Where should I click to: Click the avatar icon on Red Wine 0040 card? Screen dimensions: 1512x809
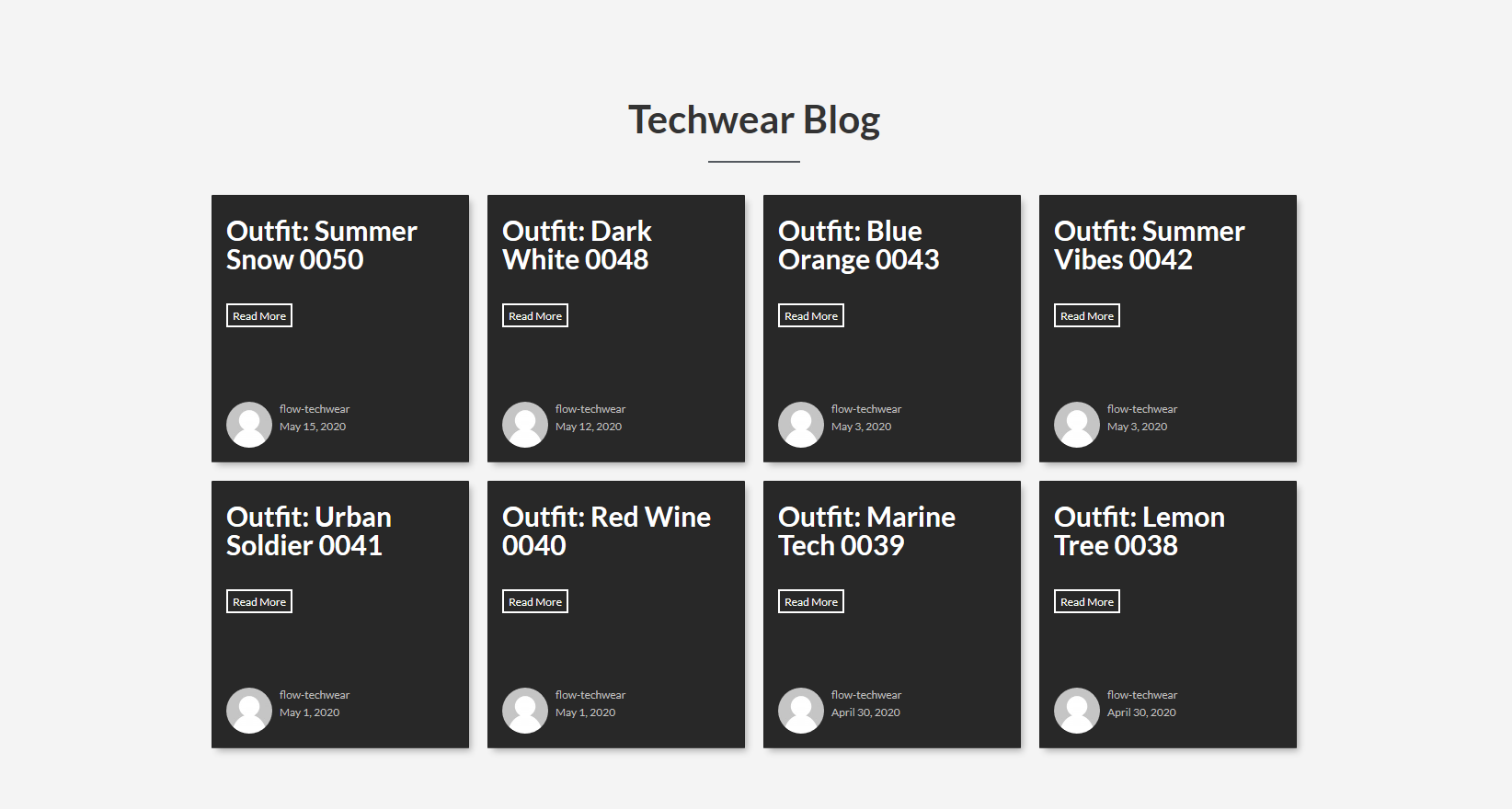tap(525, 711)
